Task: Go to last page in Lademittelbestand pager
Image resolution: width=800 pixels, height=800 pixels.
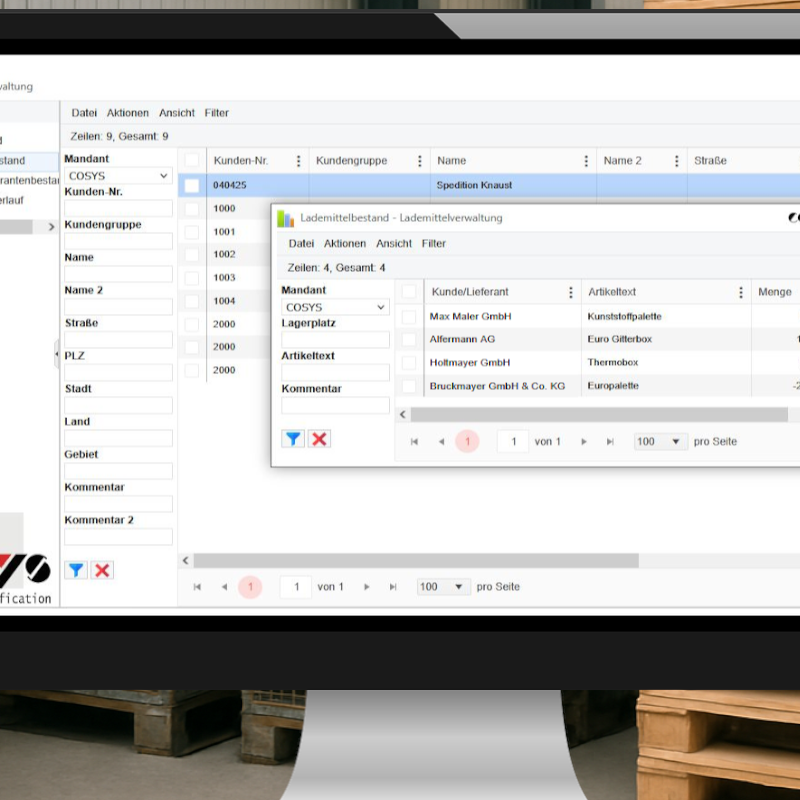Action: tap(610, 442)
